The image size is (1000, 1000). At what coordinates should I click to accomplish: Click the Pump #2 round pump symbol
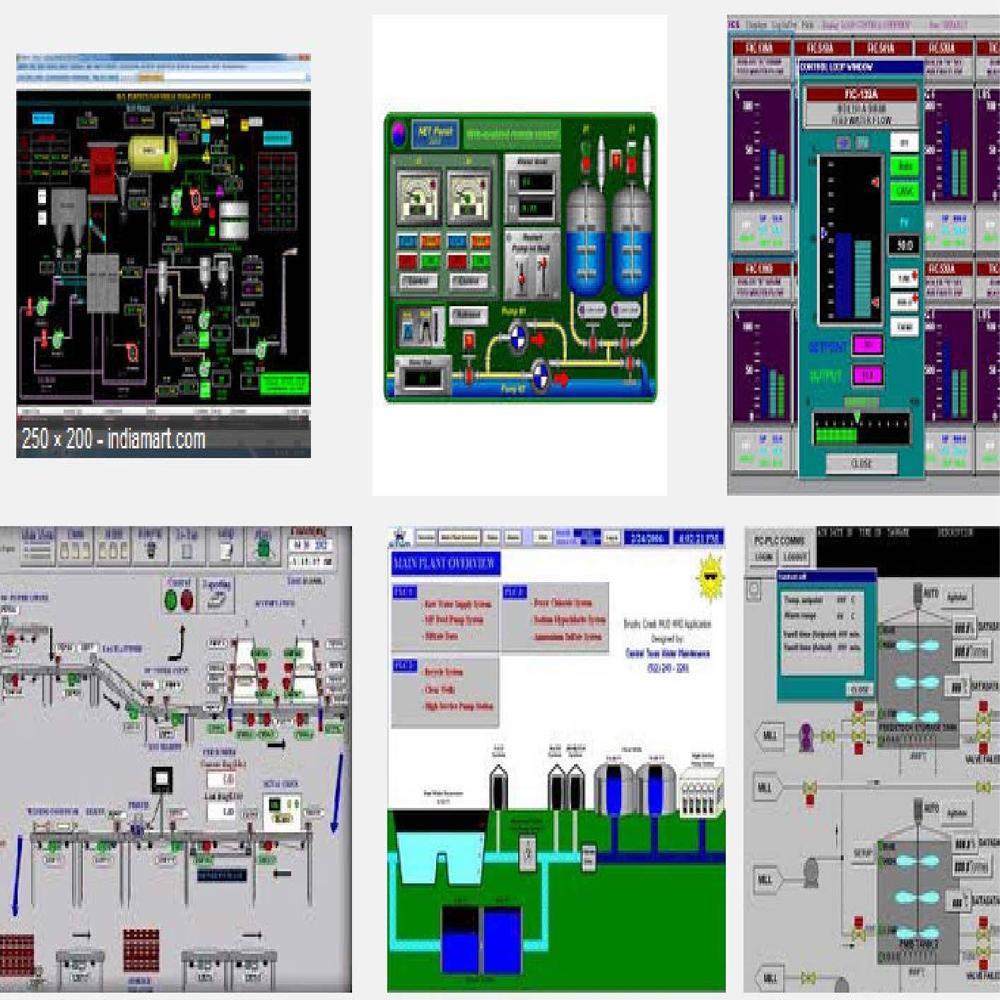pos(541,373)
